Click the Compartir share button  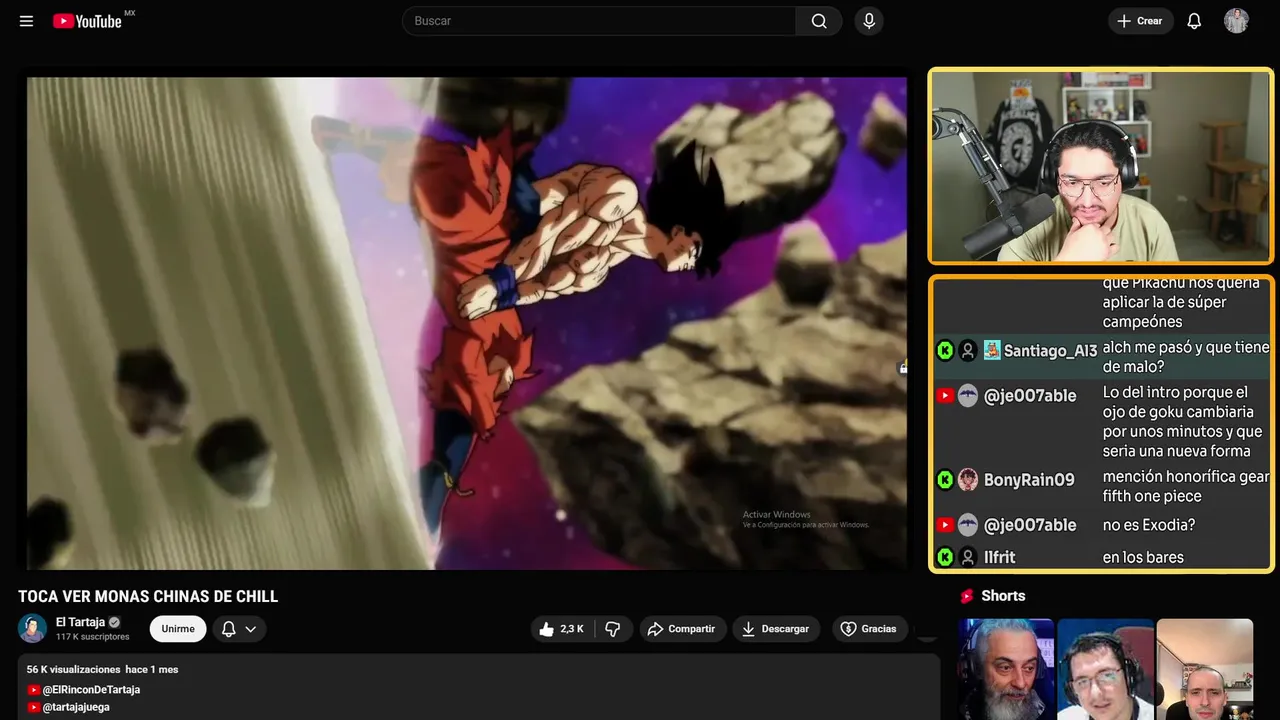pyautogui.click(x=682, y=629)
